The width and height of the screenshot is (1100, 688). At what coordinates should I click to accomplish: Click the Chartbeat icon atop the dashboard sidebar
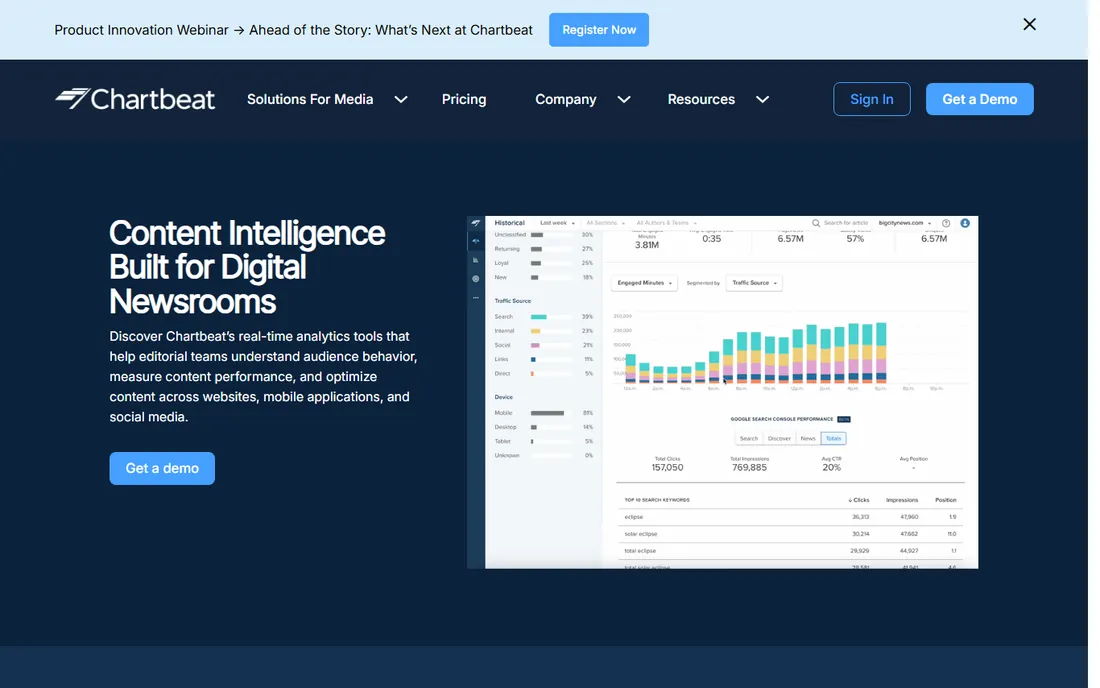[476, 223]
